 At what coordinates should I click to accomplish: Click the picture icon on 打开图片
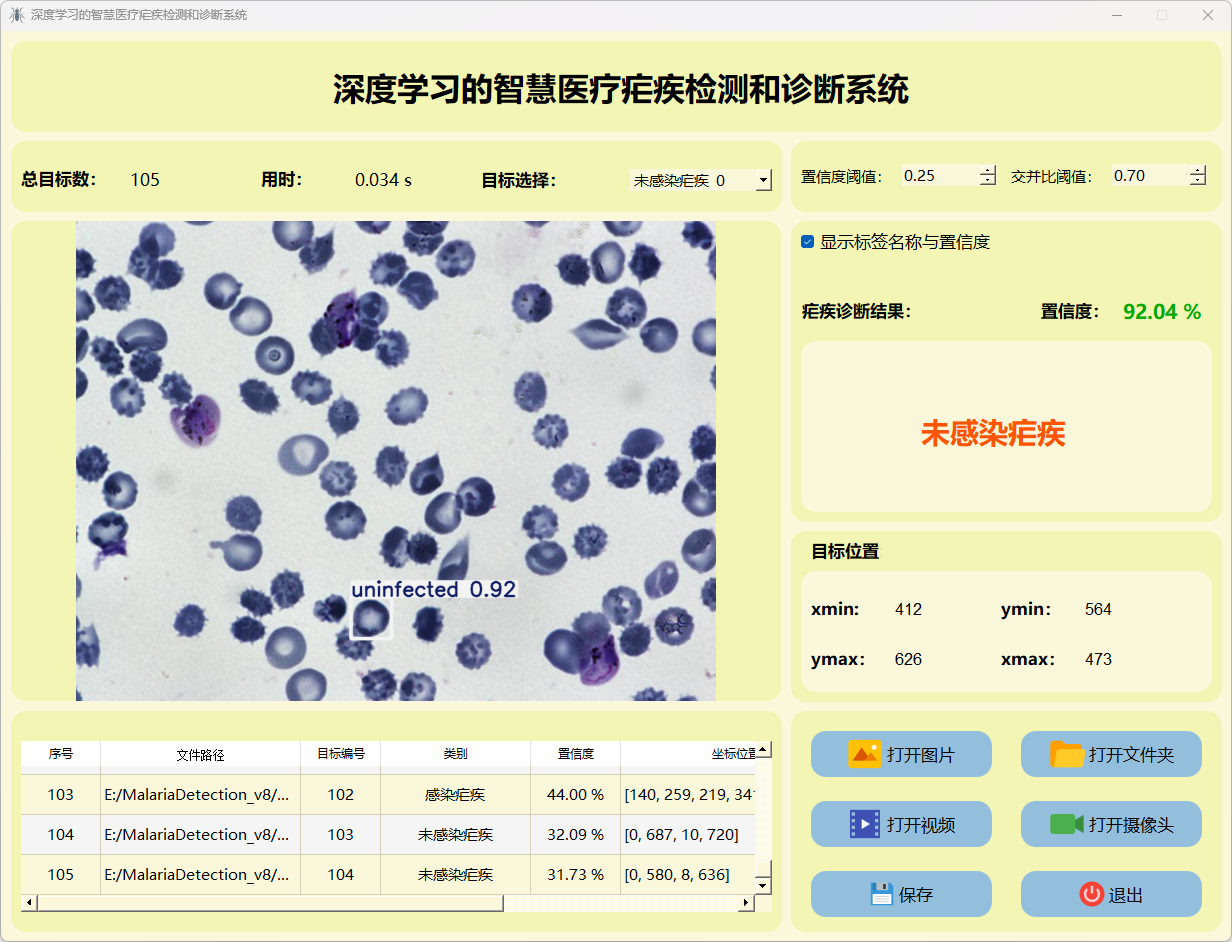pyautogui.click(x=864, y=754)
